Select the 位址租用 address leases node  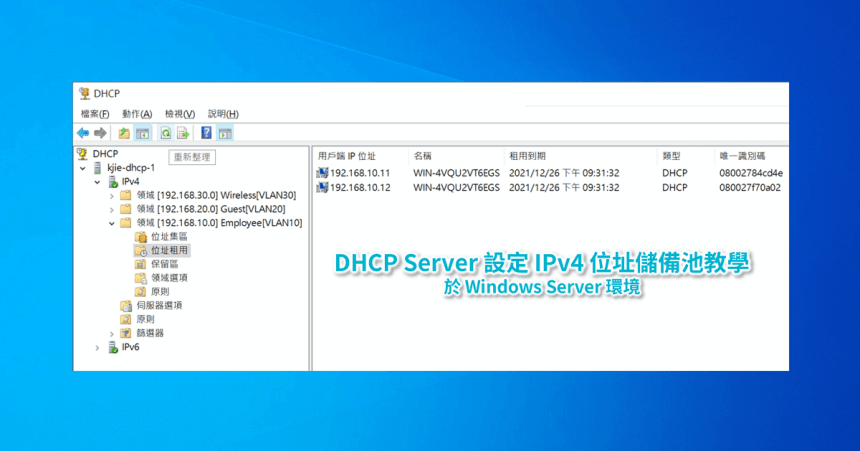tap(169, 250)
